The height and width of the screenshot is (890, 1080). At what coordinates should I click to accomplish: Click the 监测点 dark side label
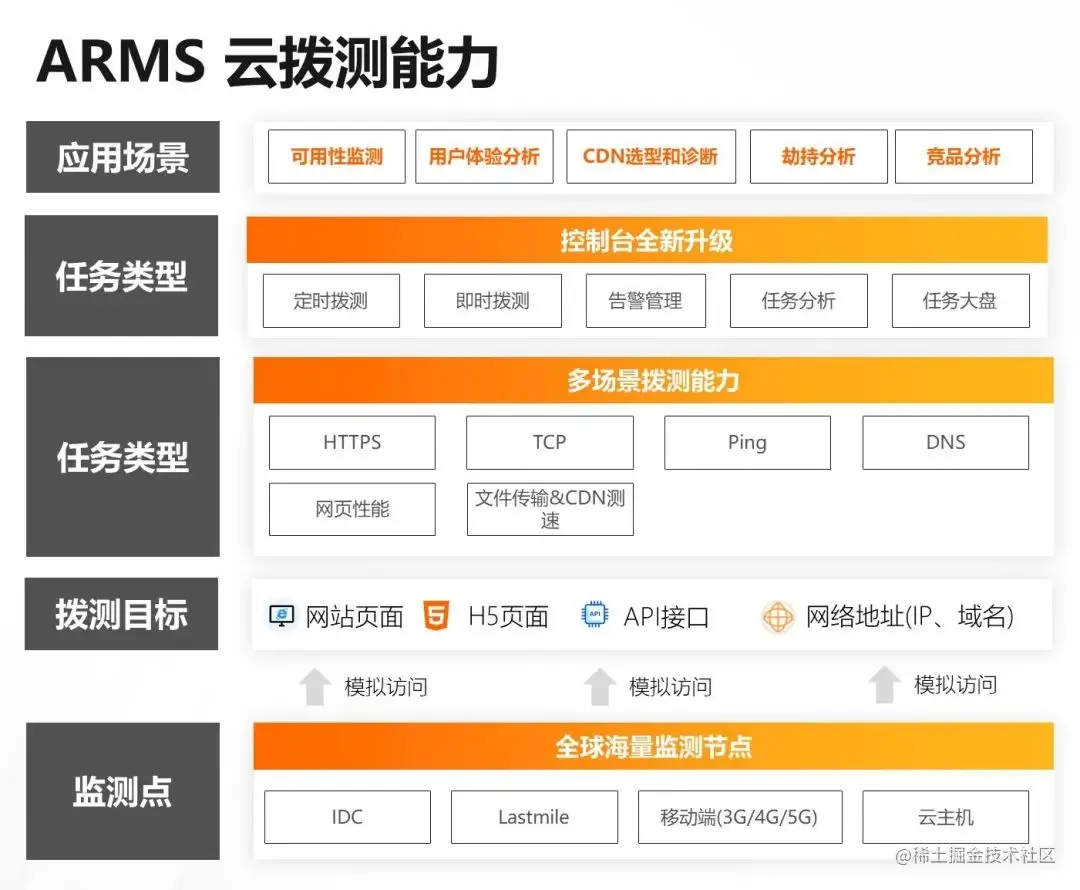(x=123, y=791)
